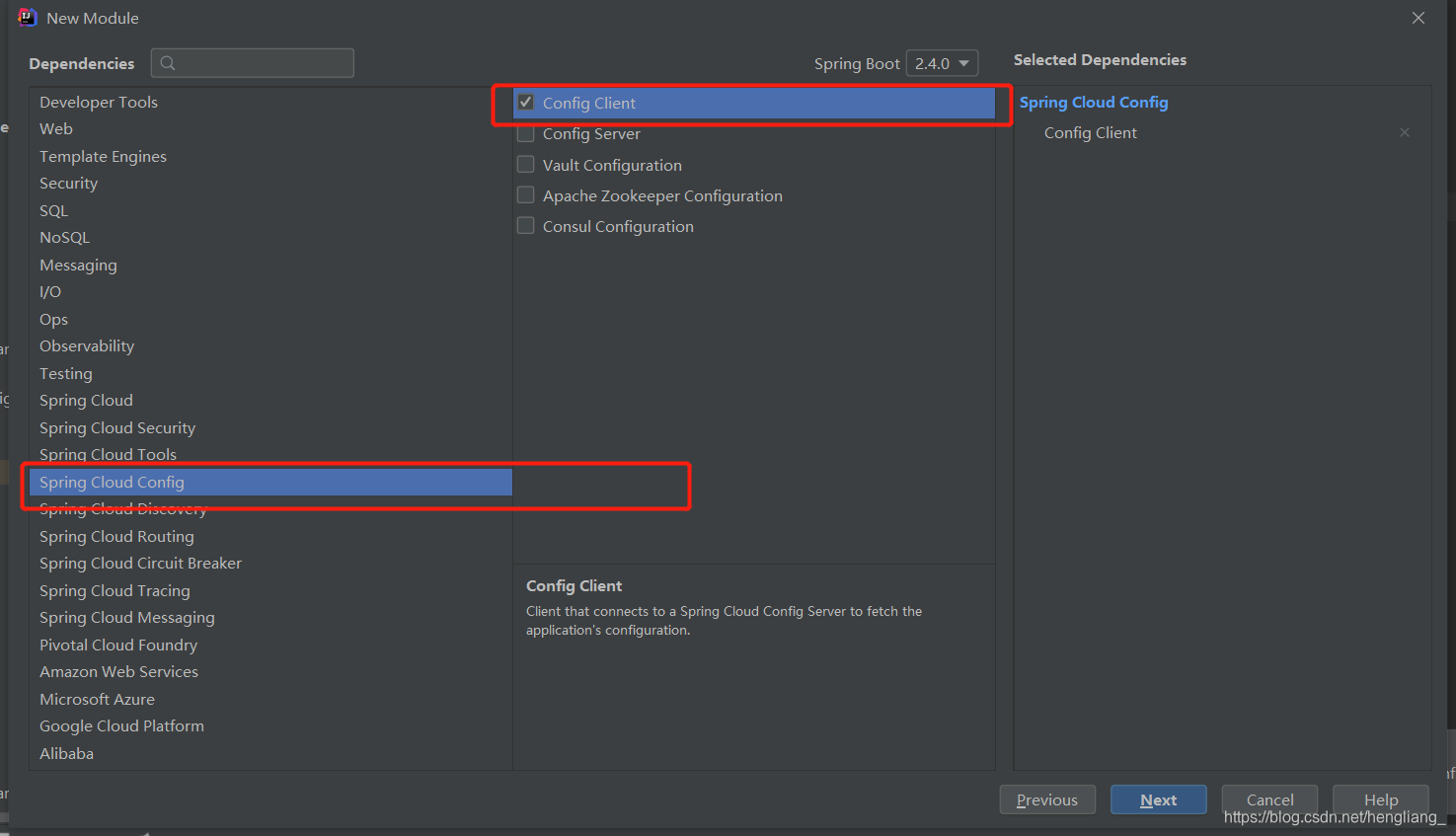1456x836 pixels.
Task: Select the Spring Cloud Routing category
Action: [x=270, y=536]
